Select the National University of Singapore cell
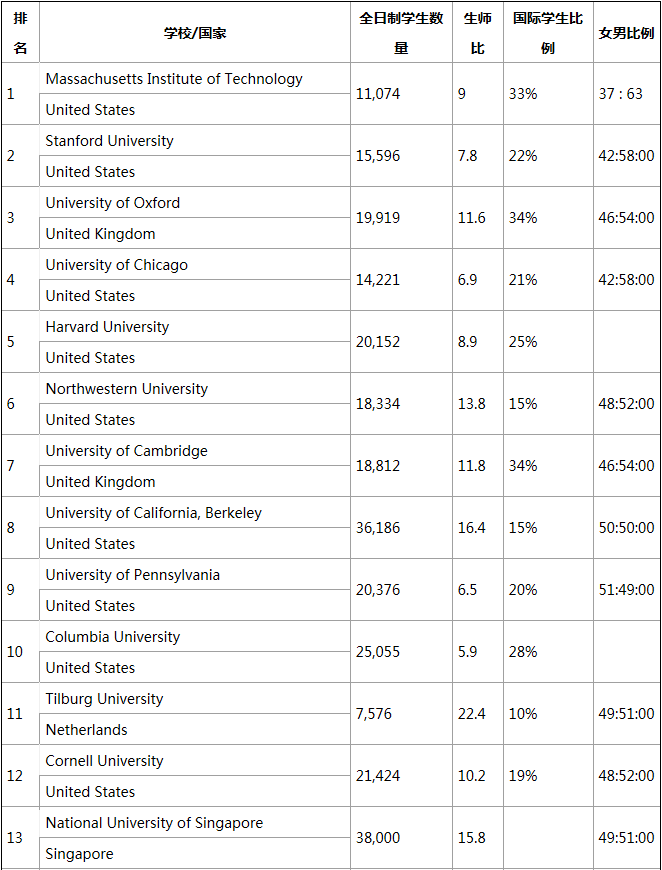The width and height of the screenshot is (662, 870). pos(154,823)
